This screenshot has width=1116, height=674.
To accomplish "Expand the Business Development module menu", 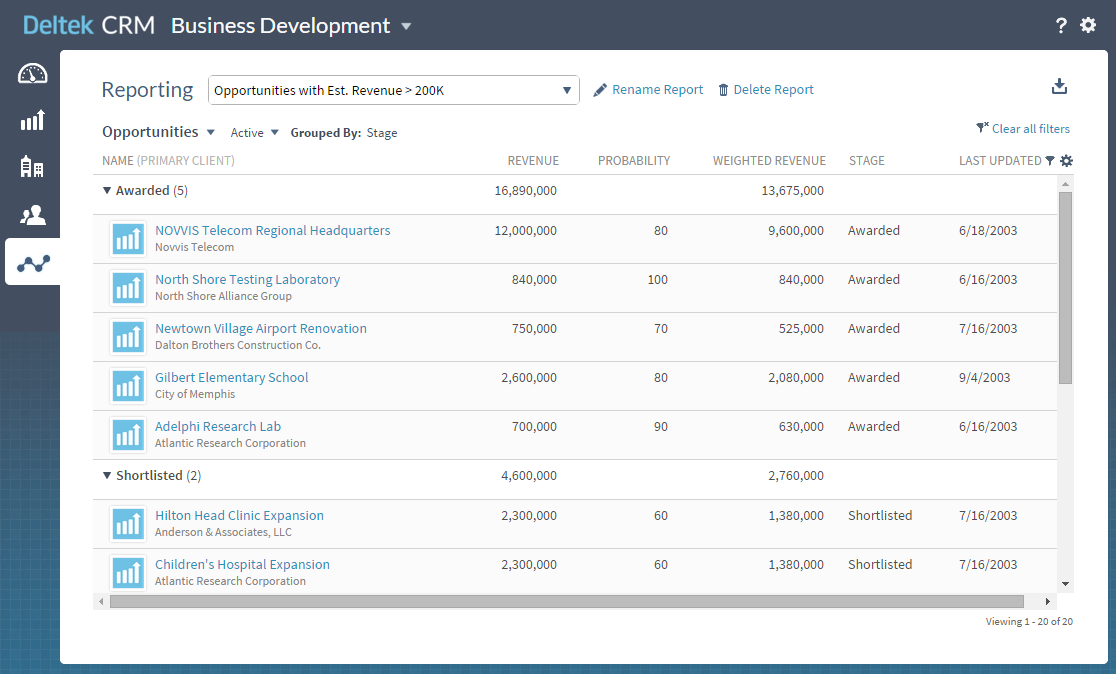I will [x=406, y=27].
